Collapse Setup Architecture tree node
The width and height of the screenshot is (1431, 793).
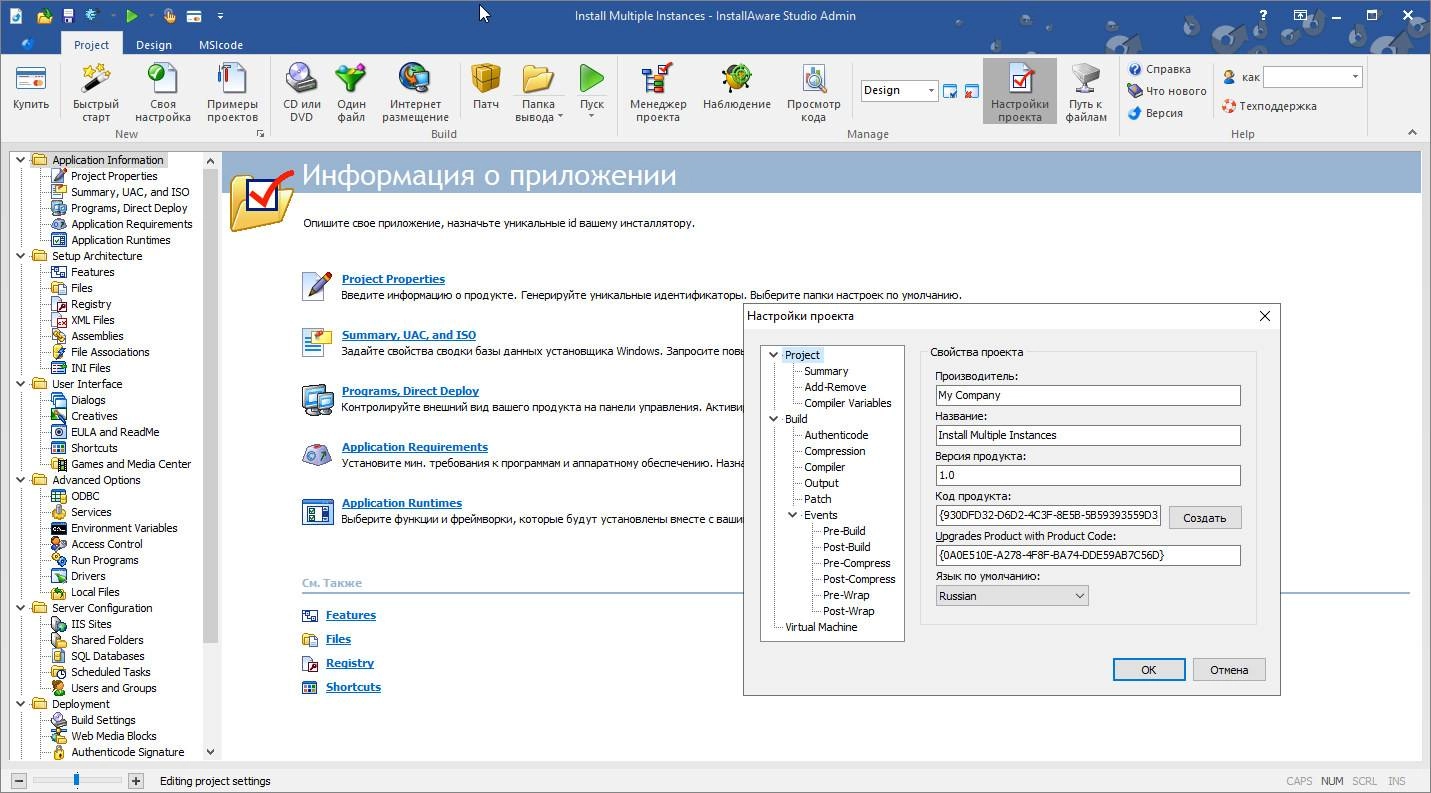(x=20, y=256)
